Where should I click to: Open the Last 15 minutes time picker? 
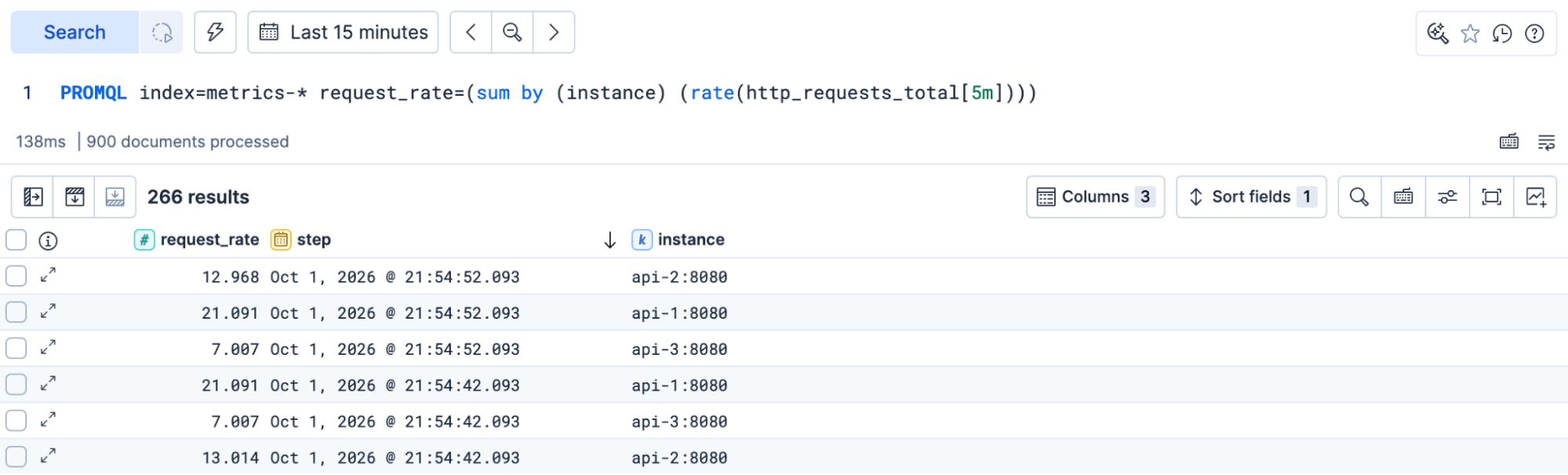coord(343,32)
